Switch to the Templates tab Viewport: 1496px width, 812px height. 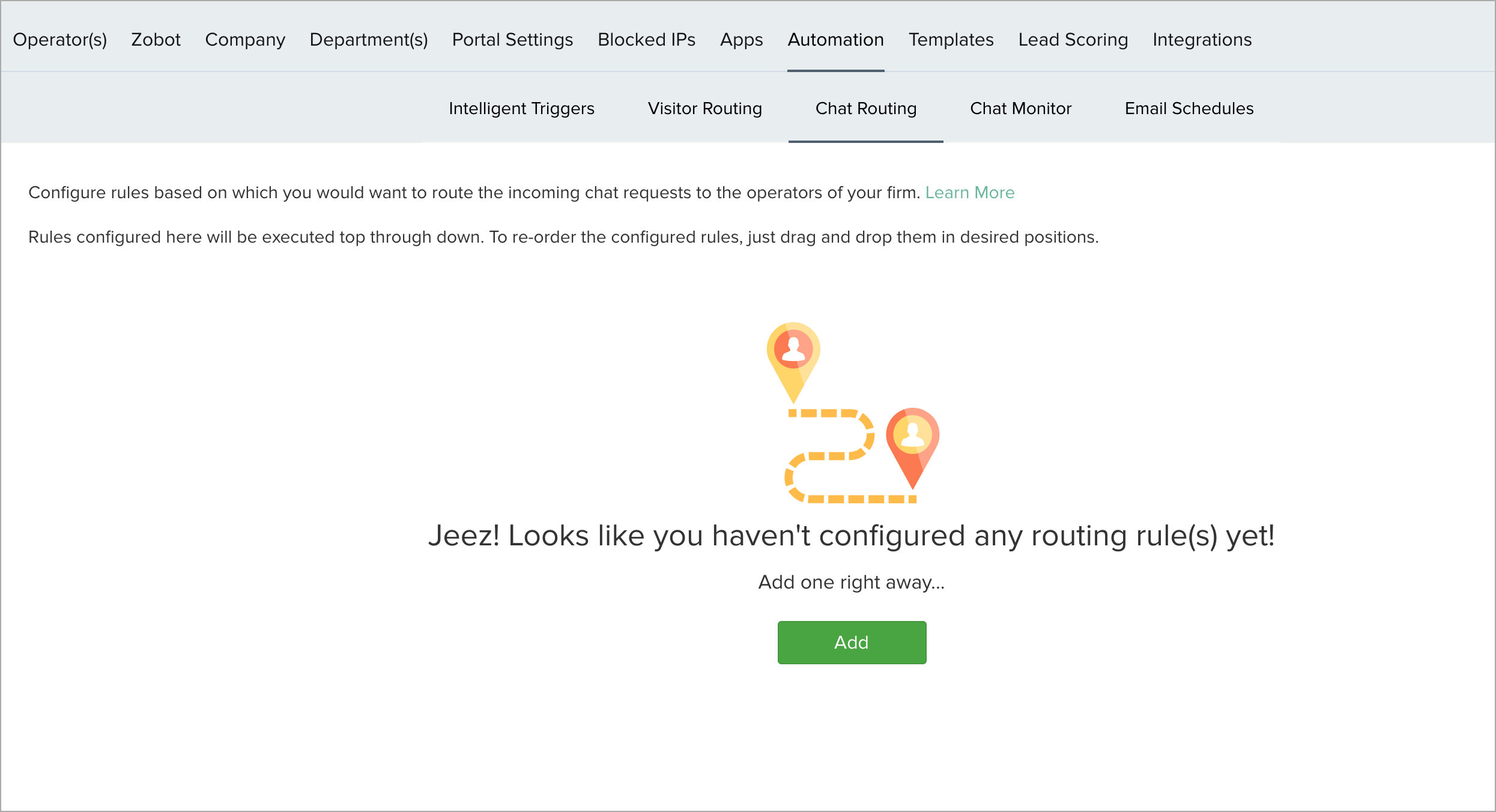pyautogui.click(x=951, y=40)
